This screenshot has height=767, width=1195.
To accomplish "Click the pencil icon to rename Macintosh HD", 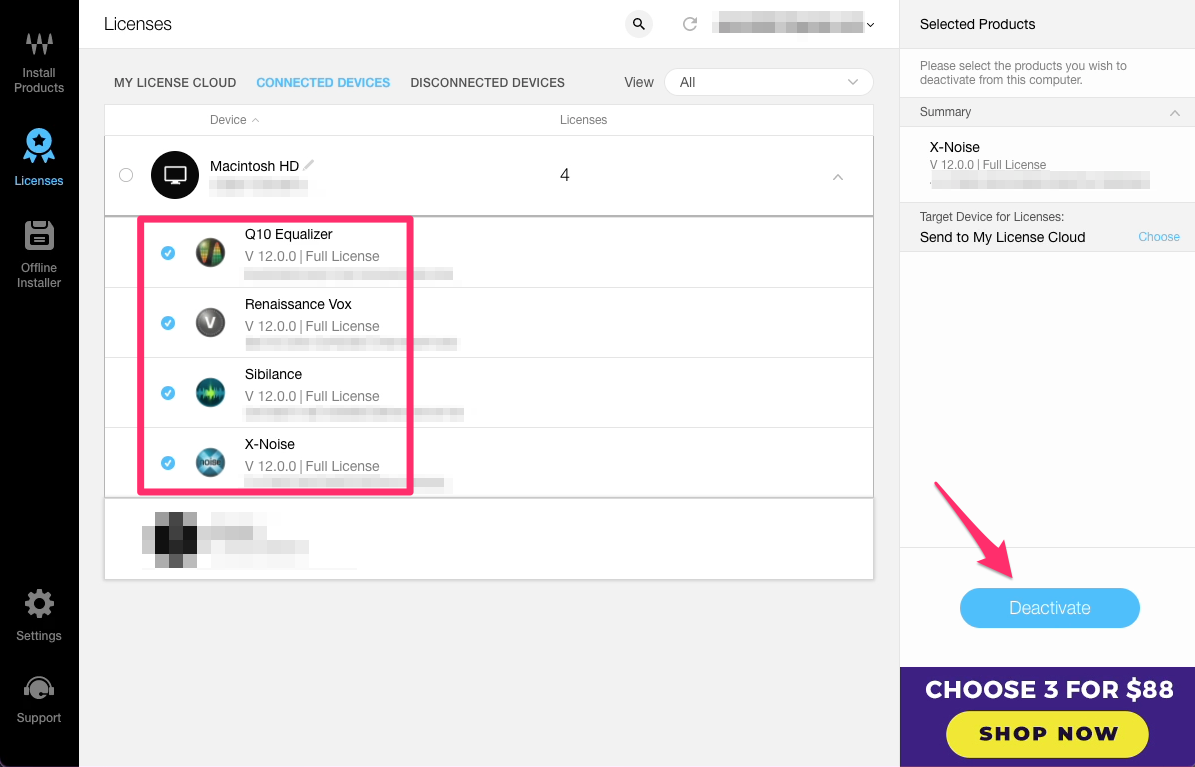I will click(309, 165).
